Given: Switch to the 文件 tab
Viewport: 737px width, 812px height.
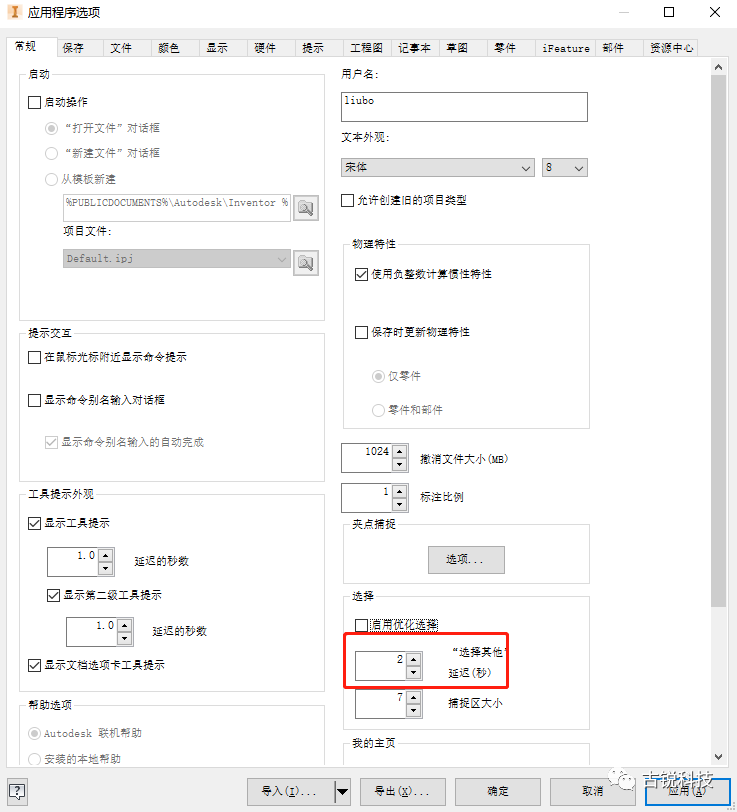Looking at the screenshot, I should coord(127,48).
